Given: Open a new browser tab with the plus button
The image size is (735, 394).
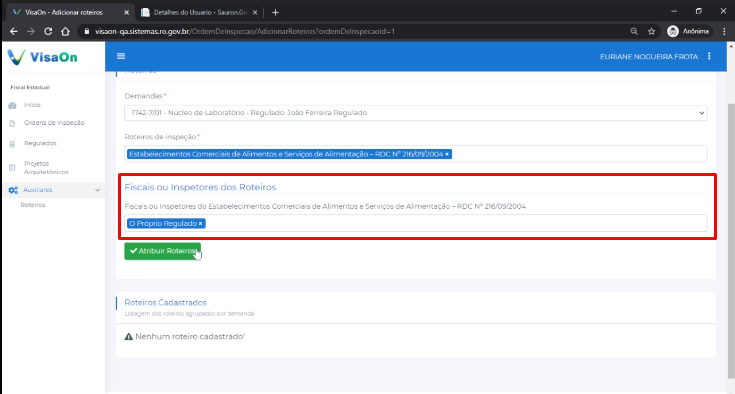Looking at the screenshot, I should coord(275,13).
